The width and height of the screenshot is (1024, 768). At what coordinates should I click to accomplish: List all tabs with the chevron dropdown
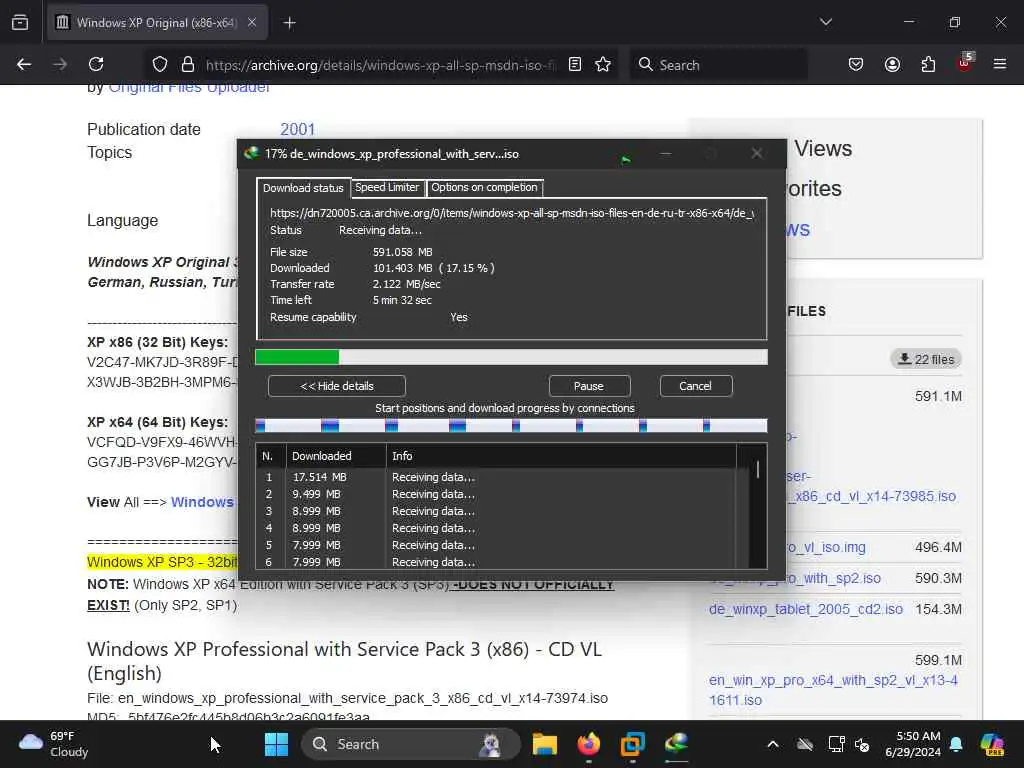pos(825,22)
